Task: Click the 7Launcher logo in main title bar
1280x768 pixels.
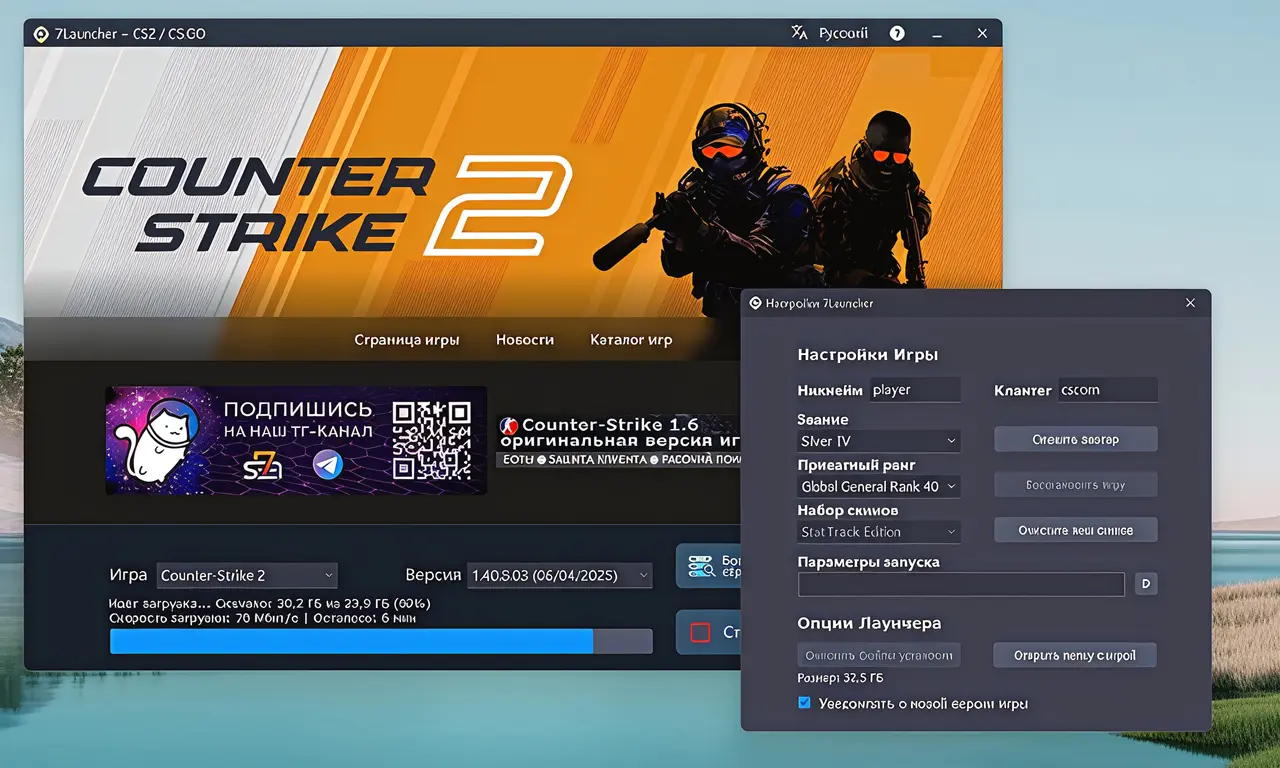Action: point(41,34)
